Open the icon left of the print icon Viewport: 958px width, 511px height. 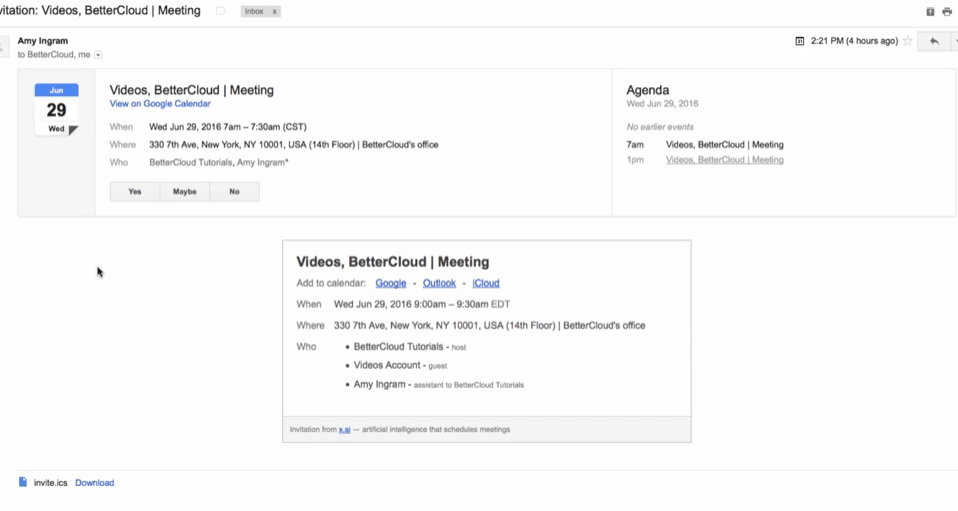(930, 12)
